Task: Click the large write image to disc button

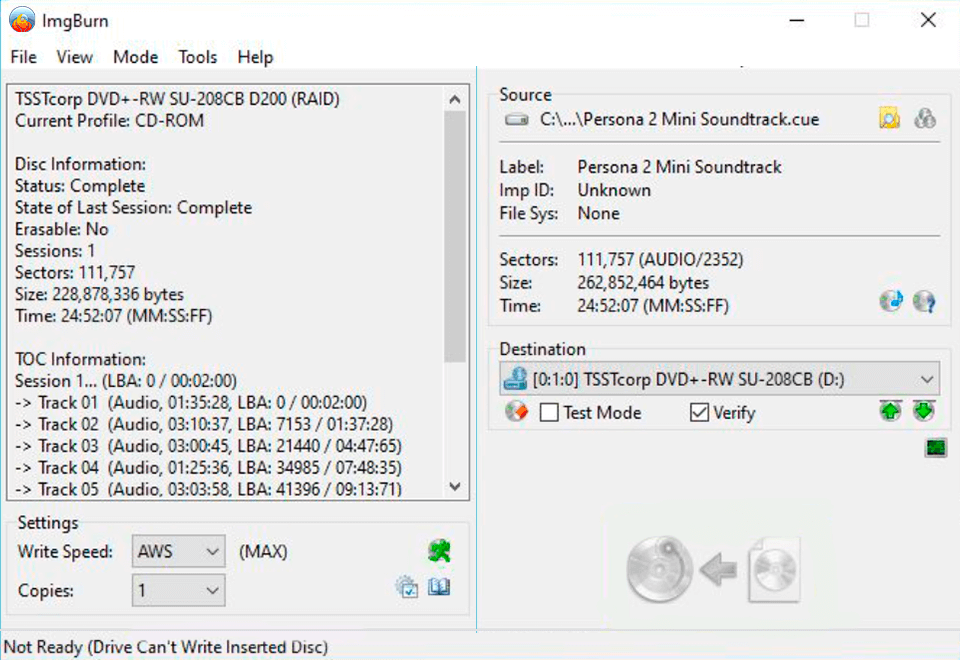Action: coord(712,570)
